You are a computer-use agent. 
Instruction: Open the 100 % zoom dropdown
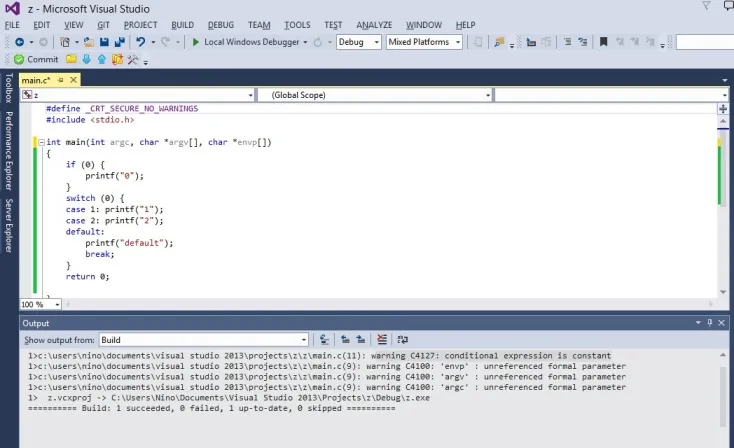click(x=40, y=305)
